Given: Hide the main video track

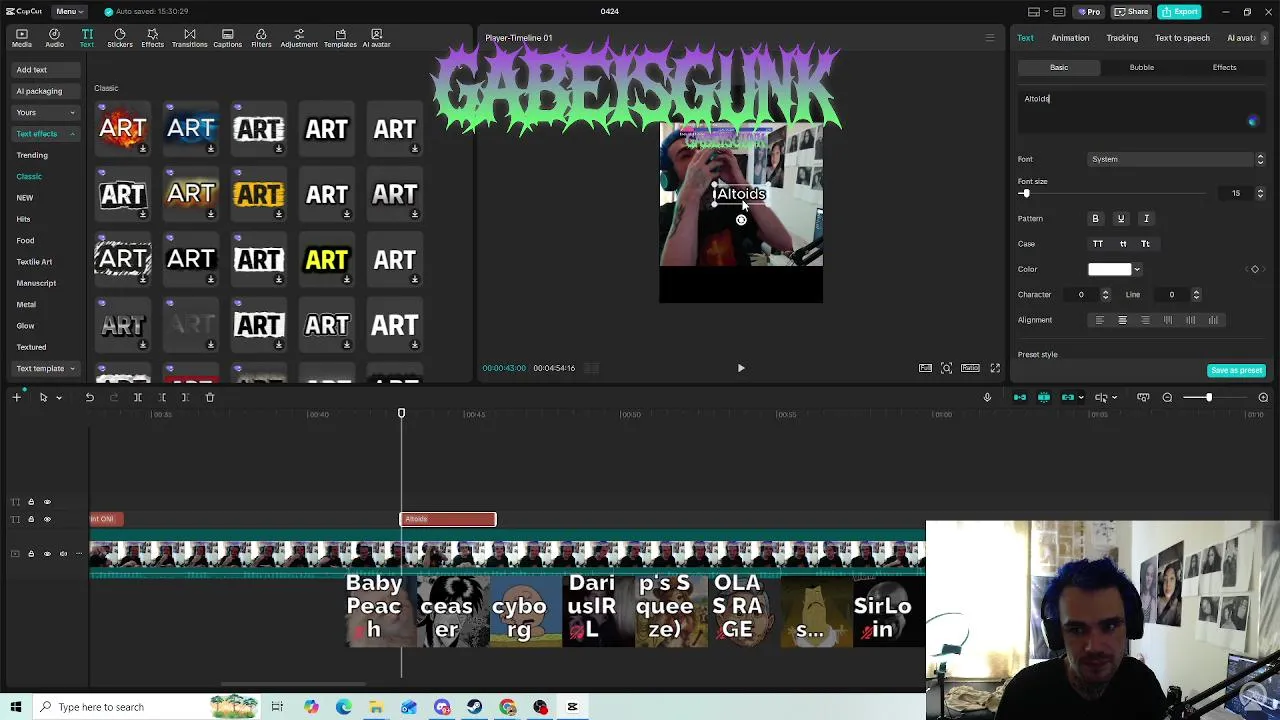Looking at the screenshot, I should [x=47, y=553].
